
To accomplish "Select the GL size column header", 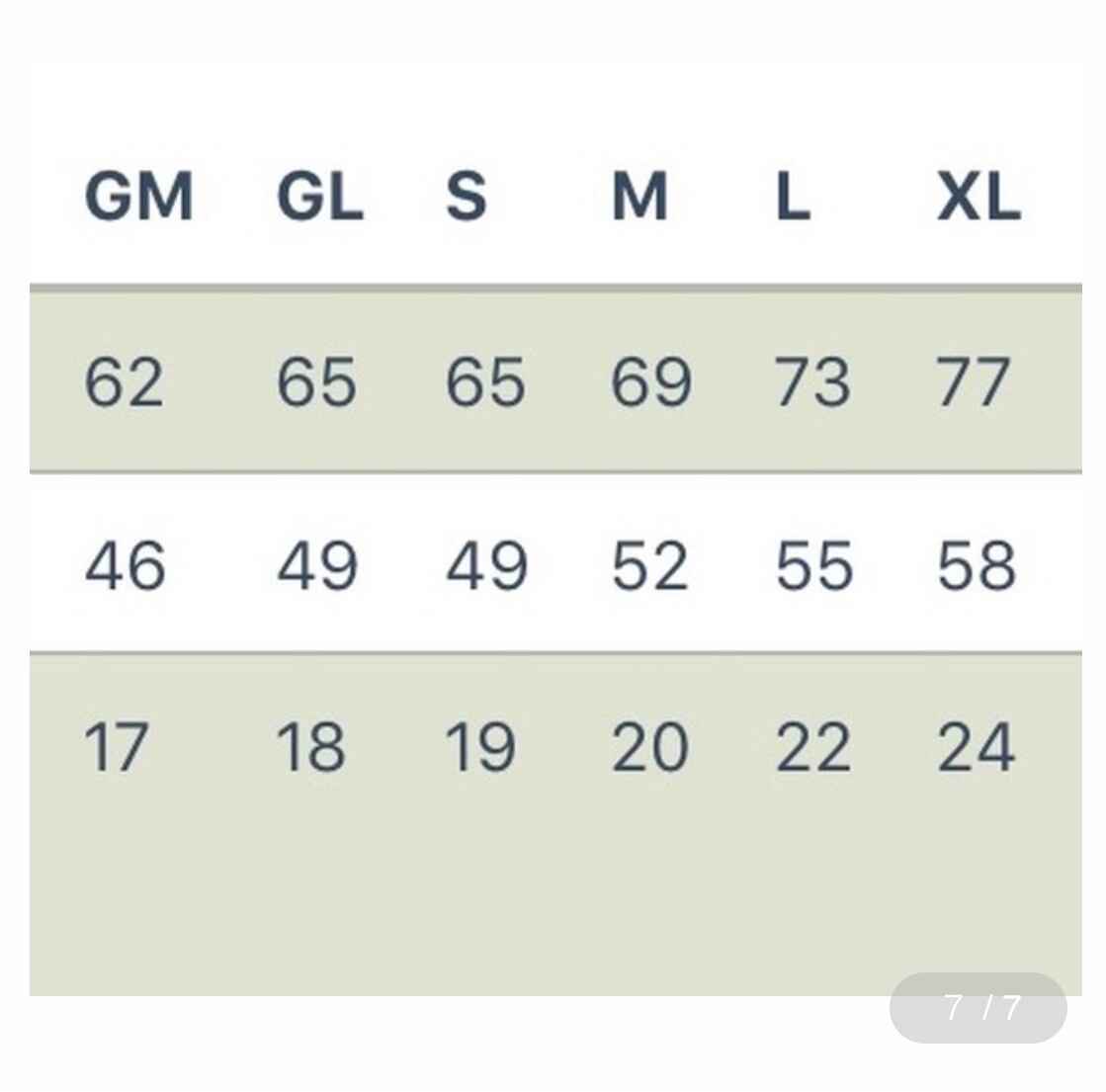I will tap(319, 197).
